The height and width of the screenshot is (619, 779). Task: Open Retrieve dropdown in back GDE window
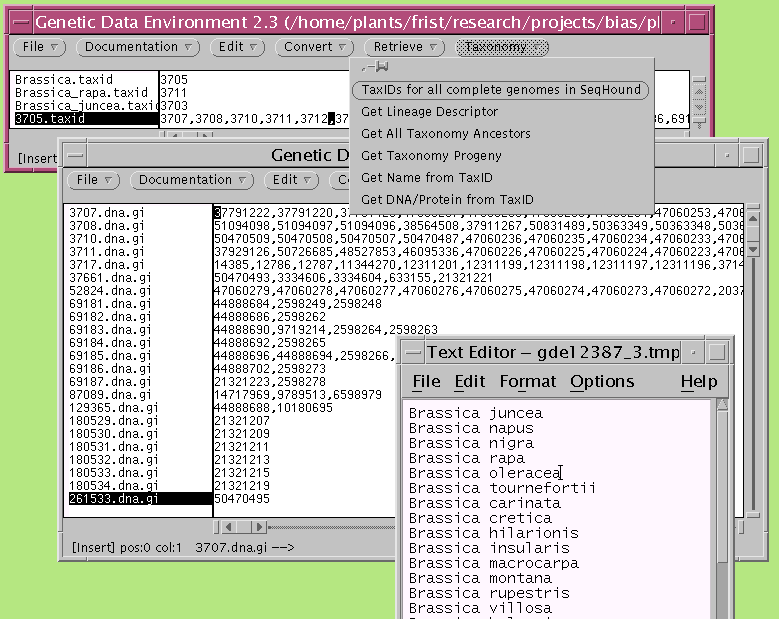pos(404,47)
